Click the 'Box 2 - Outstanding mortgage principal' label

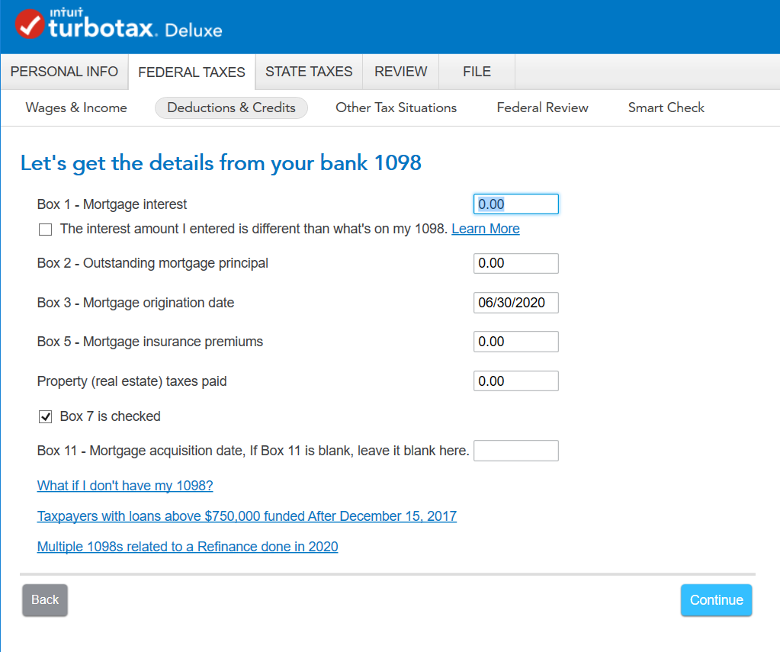[153, 263]
